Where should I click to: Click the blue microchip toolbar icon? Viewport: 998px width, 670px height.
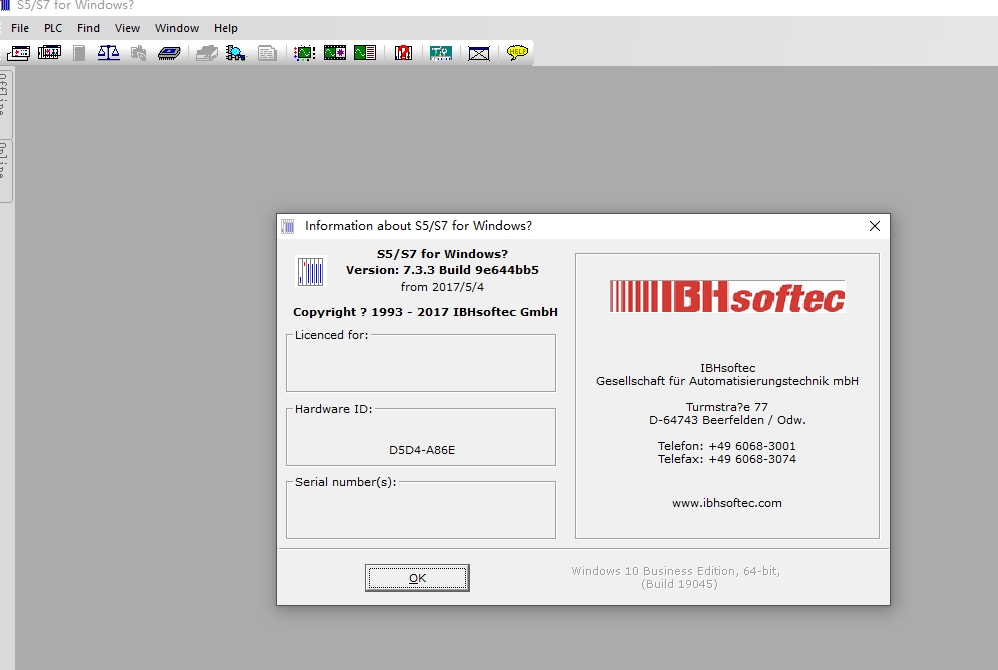point(169,53)
